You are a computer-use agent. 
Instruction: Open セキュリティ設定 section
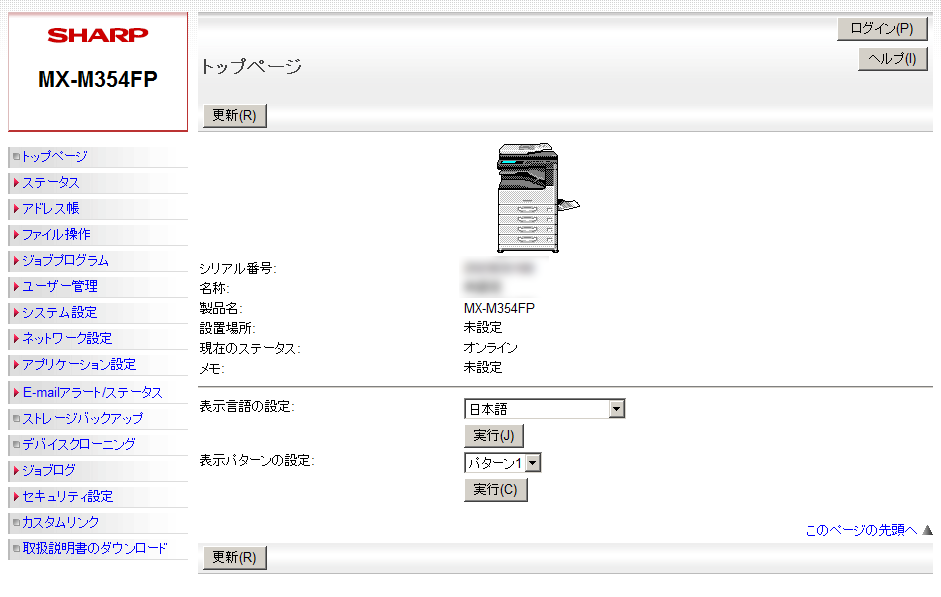tap(68, 496)
